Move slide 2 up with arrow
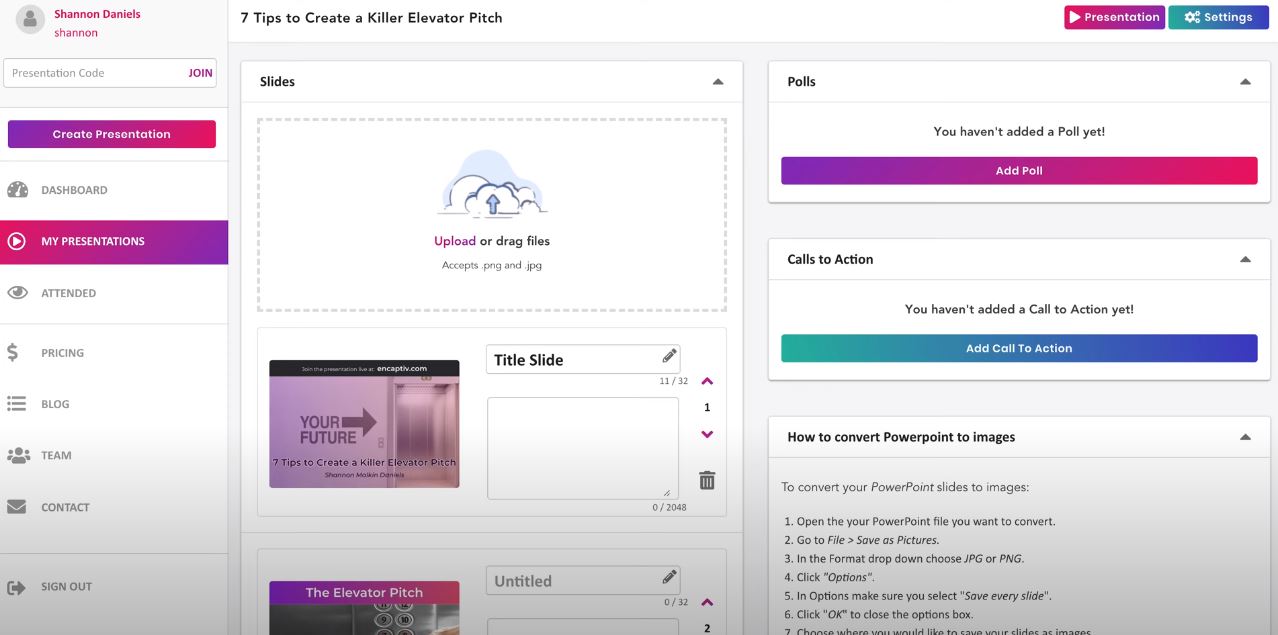The height and width of the screenshot is (635, 1278). 707,602
